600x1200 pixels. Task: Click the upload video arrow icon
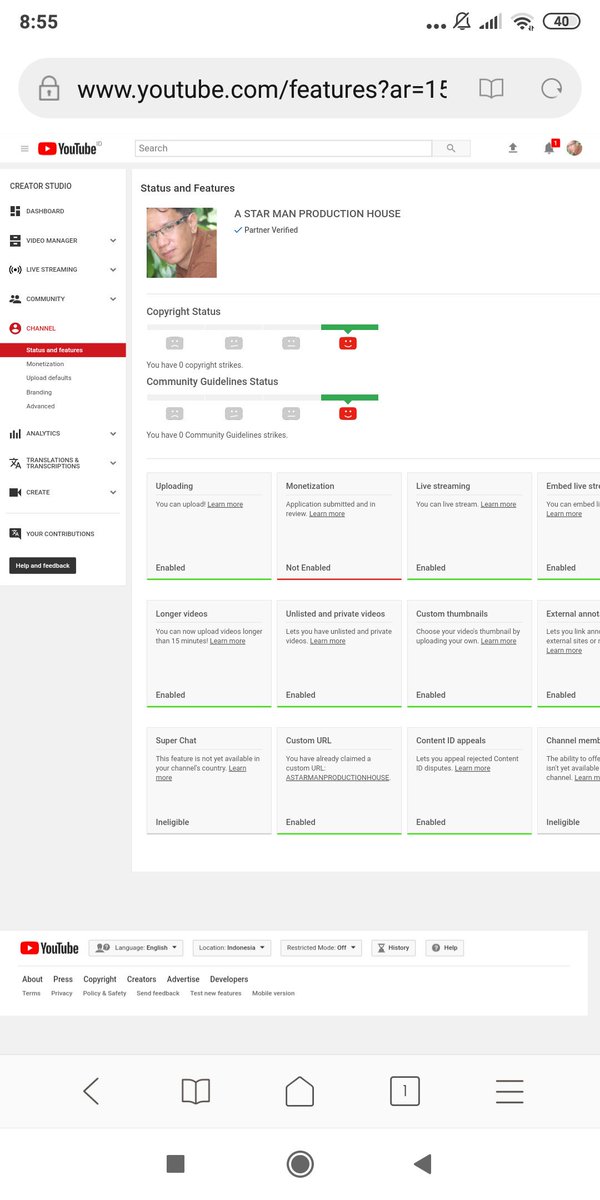click(513, 148)
